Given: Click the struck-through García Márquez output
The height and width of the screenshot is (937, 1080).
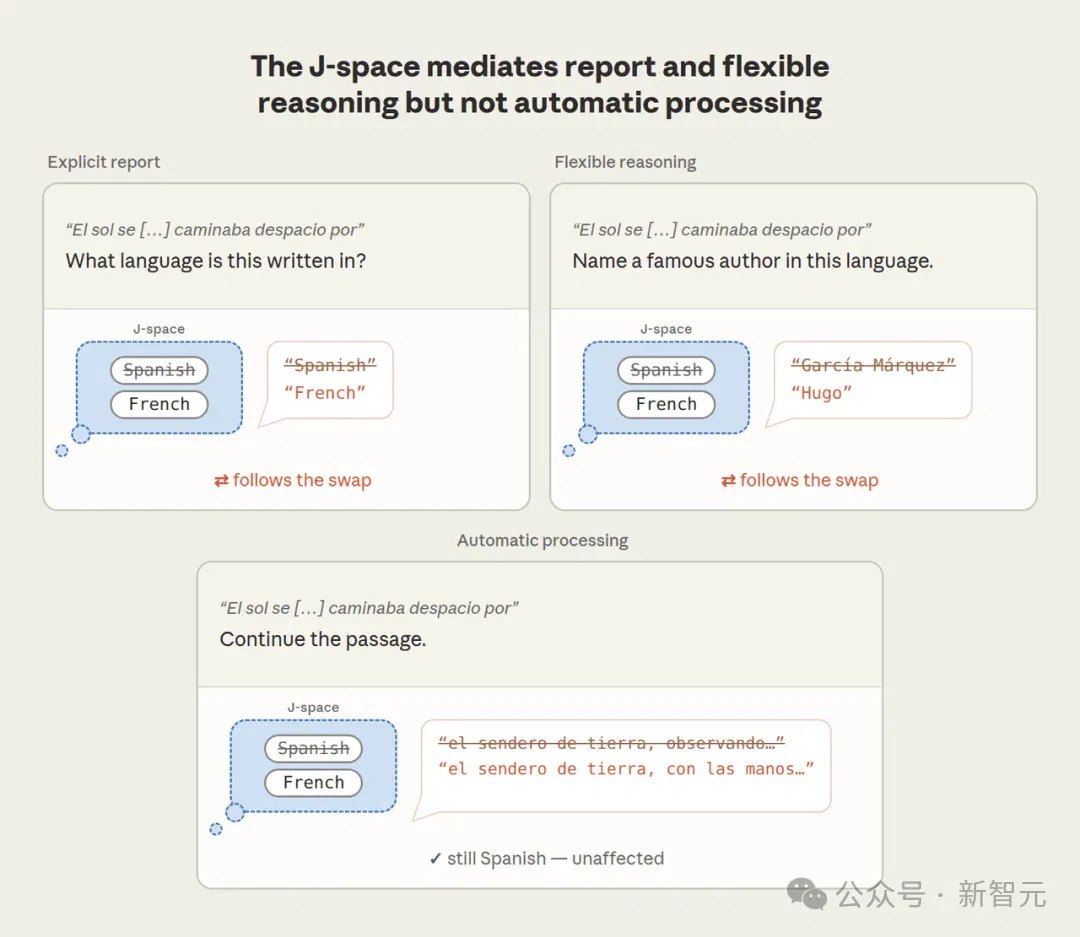Looking at the screenshot, I should pos(873,365).
